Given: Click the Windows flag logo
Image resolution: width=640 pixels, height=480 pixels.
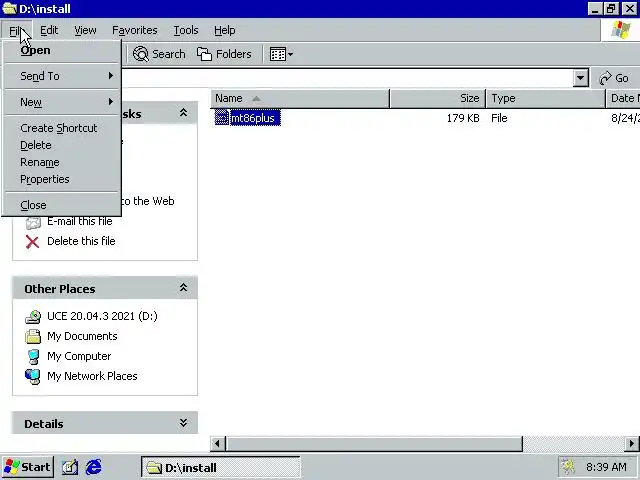Looking at the screenshot, I should (620, 30).
